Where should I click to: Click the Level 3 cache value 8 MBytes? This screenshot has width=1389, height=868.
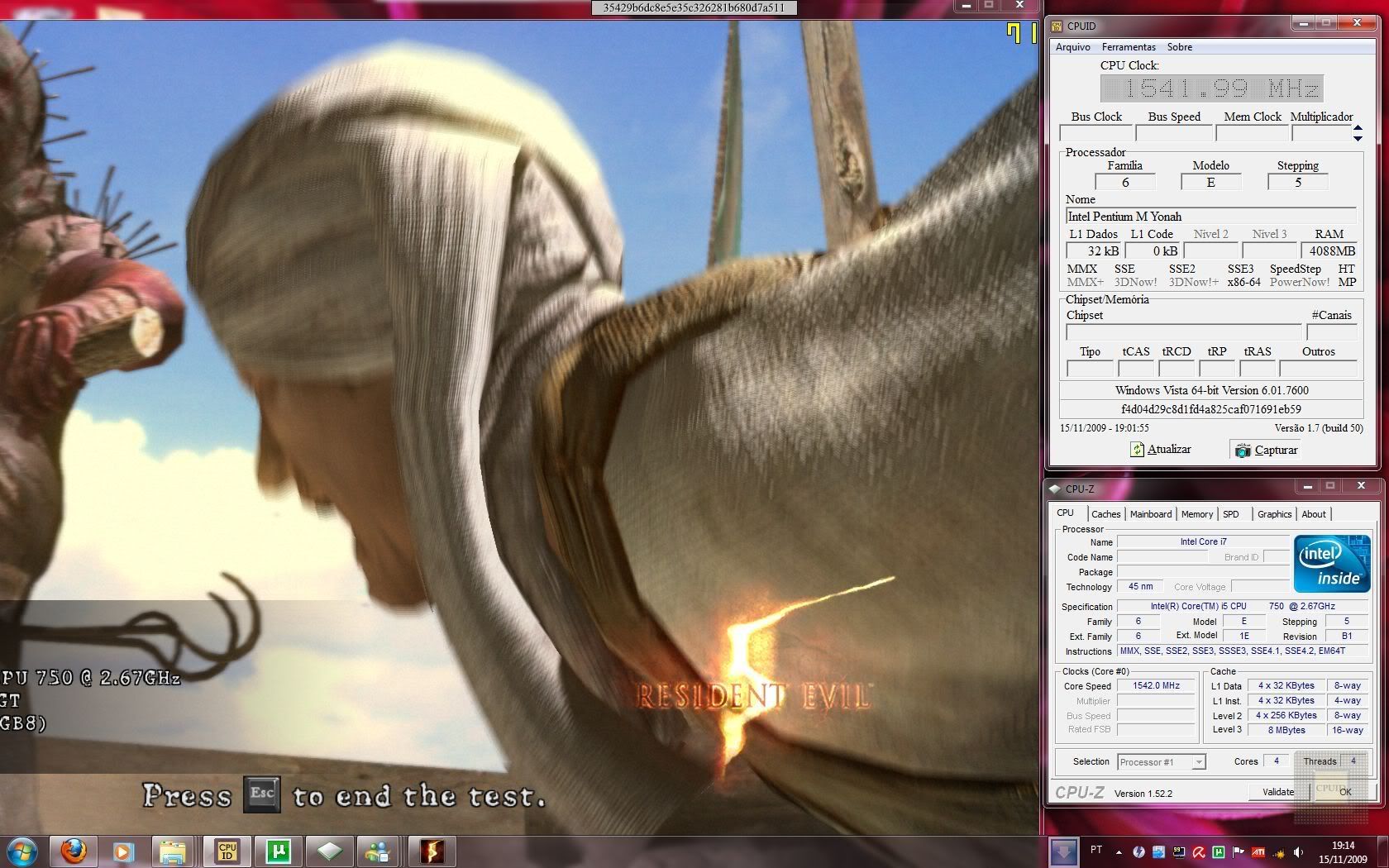[1286, 730]
